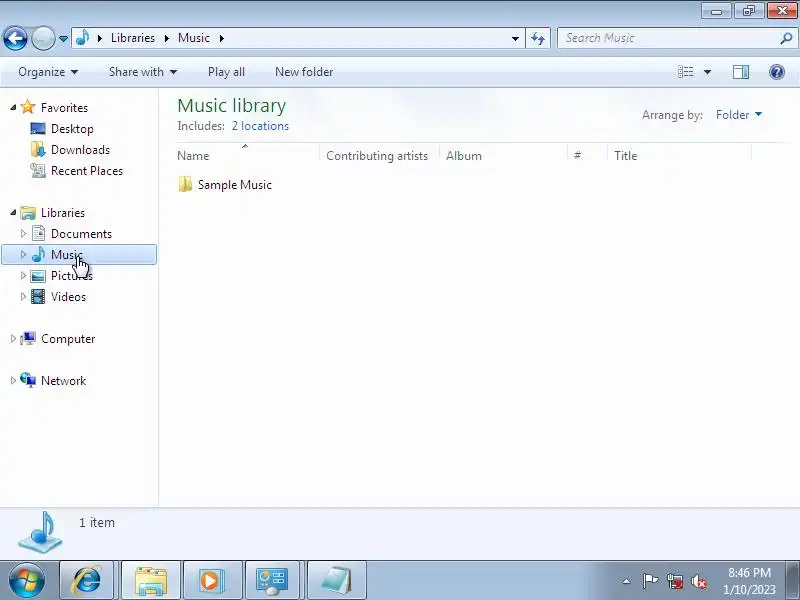Open the address bar history dropdown
This screenshot has height=600, width=800.
pos(515,38)
